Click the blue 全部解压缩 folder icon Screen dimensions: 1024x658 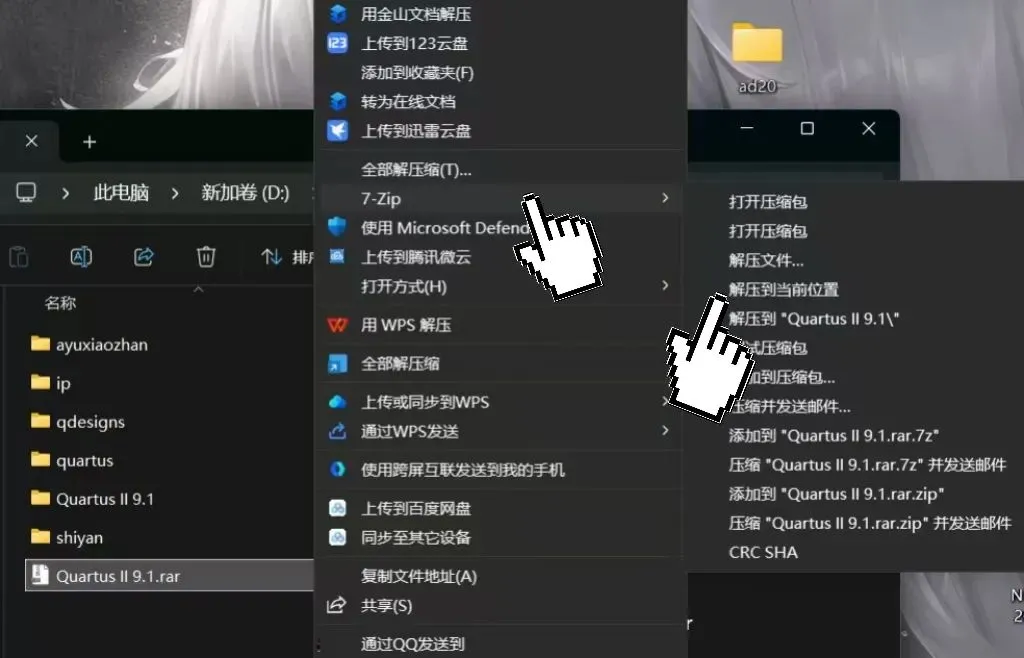[337, 364]
